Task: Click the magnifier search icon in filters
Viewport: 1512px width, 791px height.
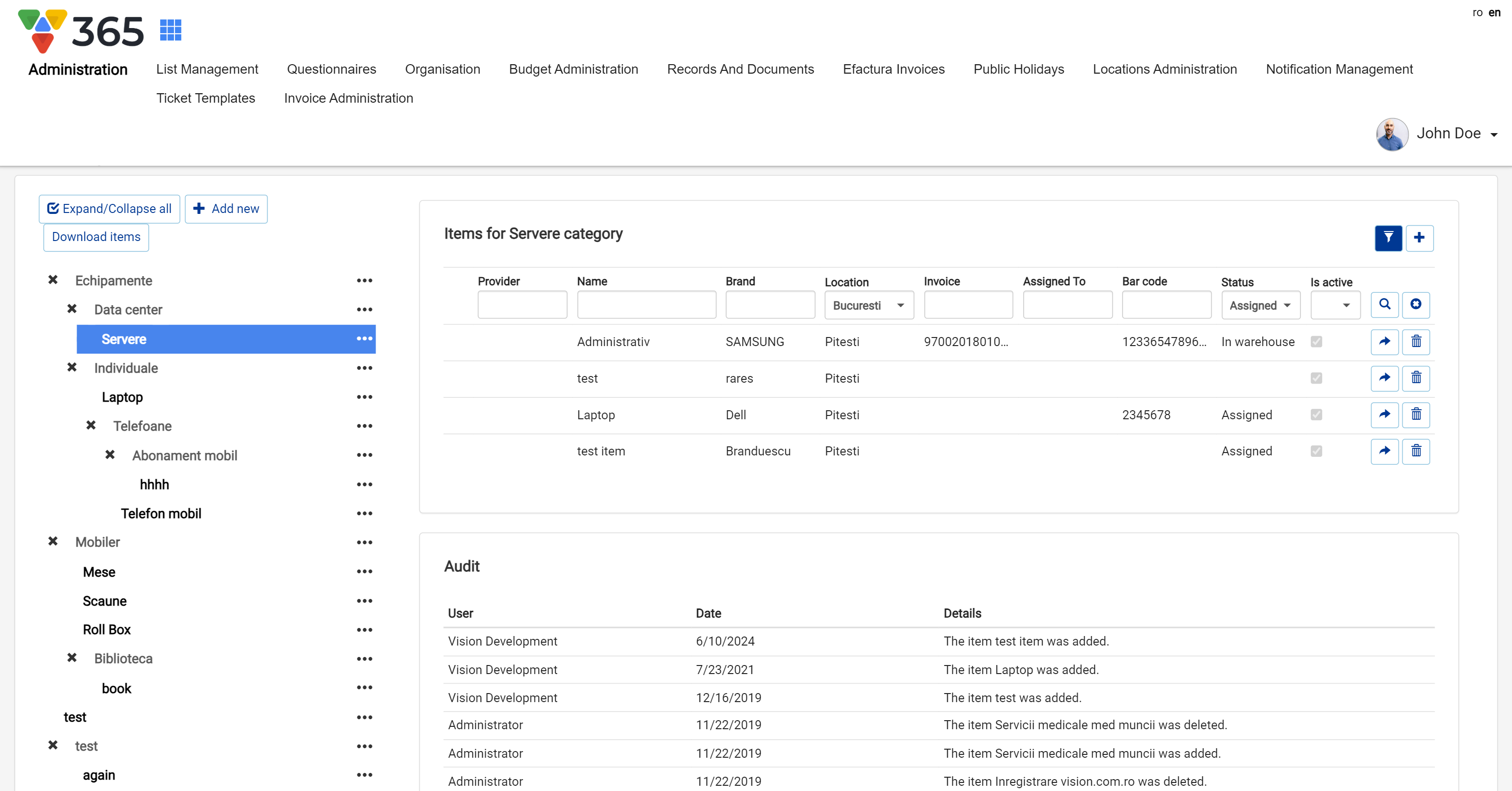Action: 1384,305
